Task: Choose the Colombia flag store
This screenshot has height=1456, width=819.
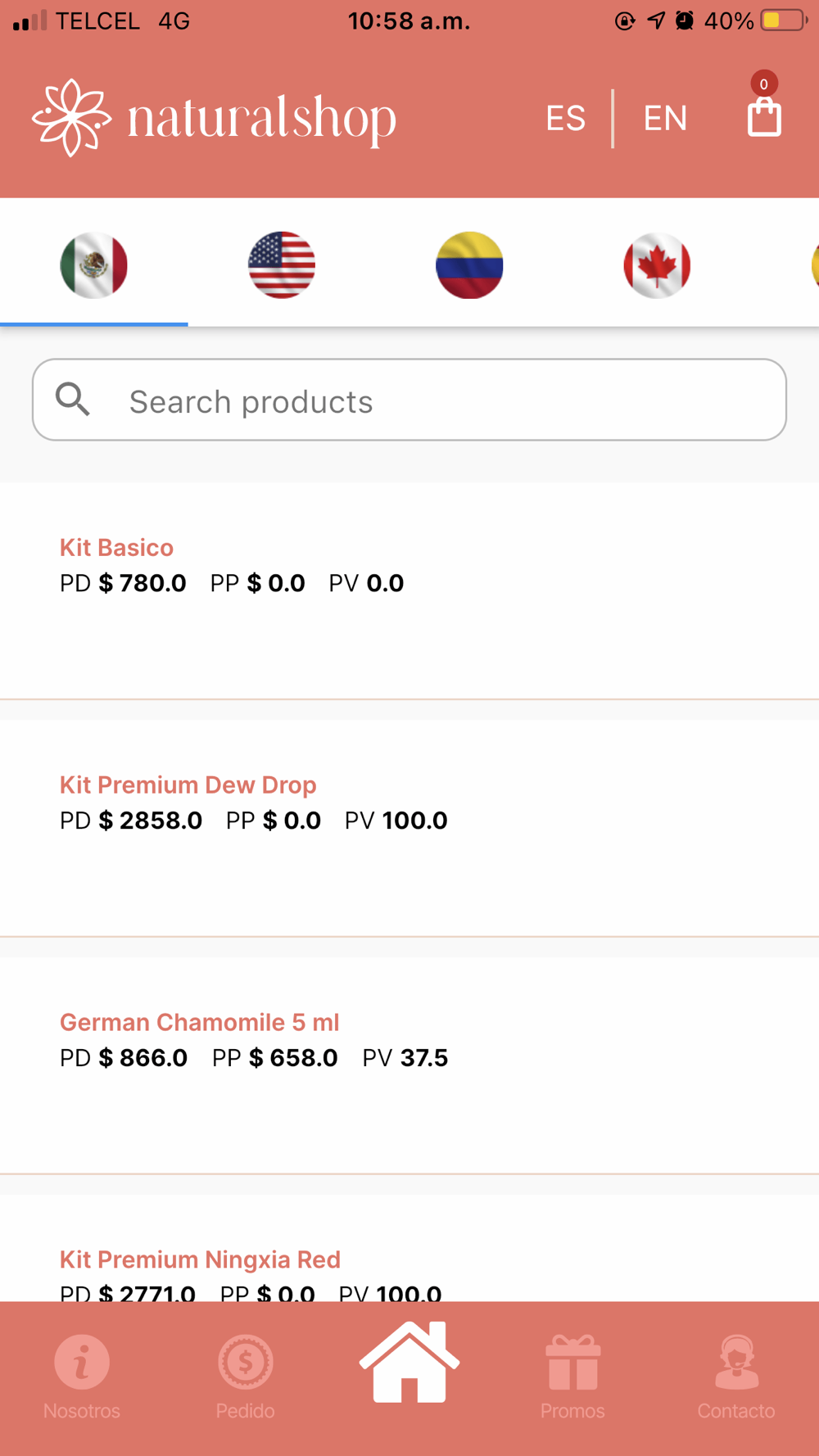Action: click(x=469, y=265)
